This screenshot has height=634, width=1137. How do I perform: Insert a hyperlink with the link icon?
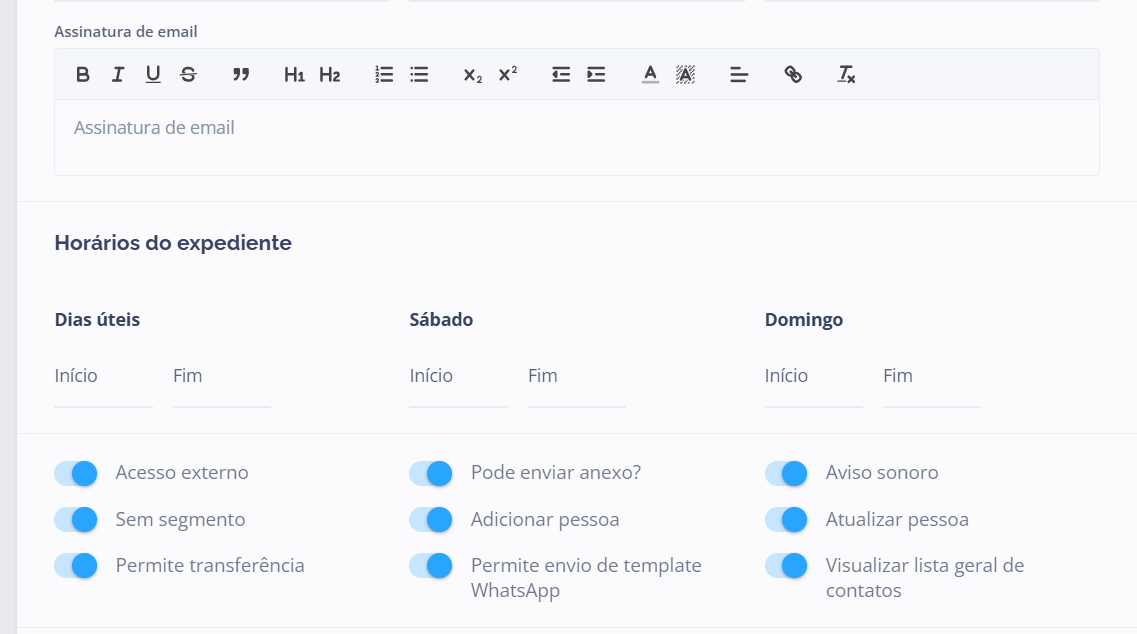793,74
